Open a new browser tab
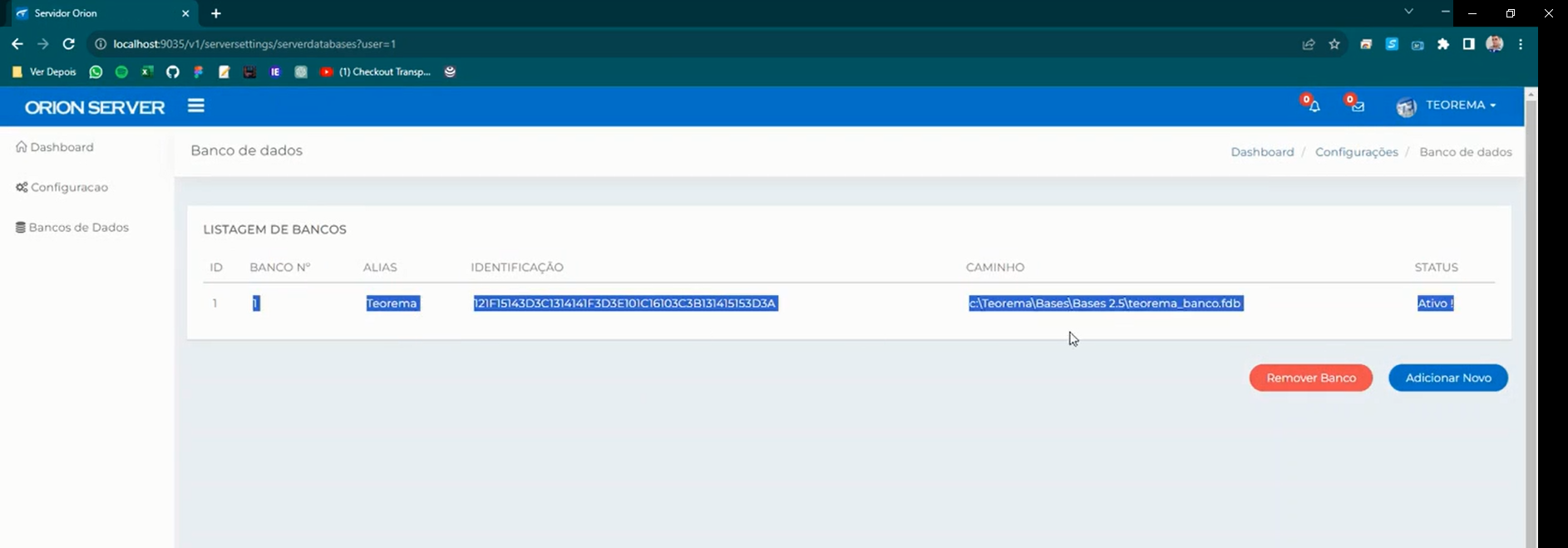This screenshot has width=1568, height=548. [216, 13]
